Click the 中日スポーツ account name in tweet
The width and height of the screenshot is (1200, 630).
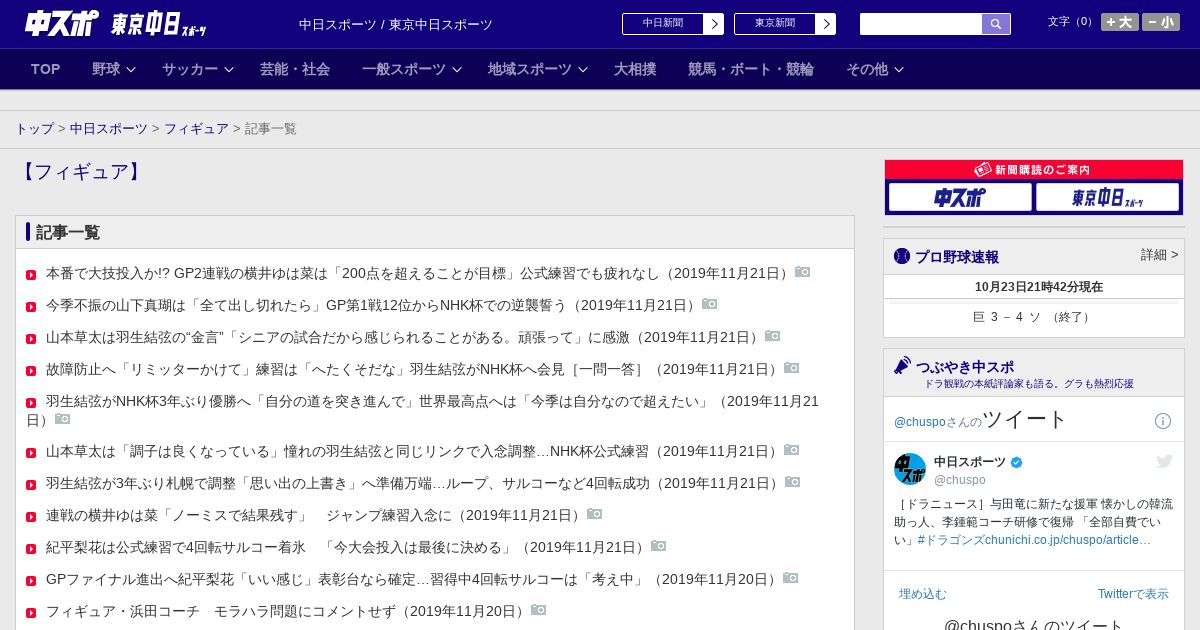(x=970, y=462)
